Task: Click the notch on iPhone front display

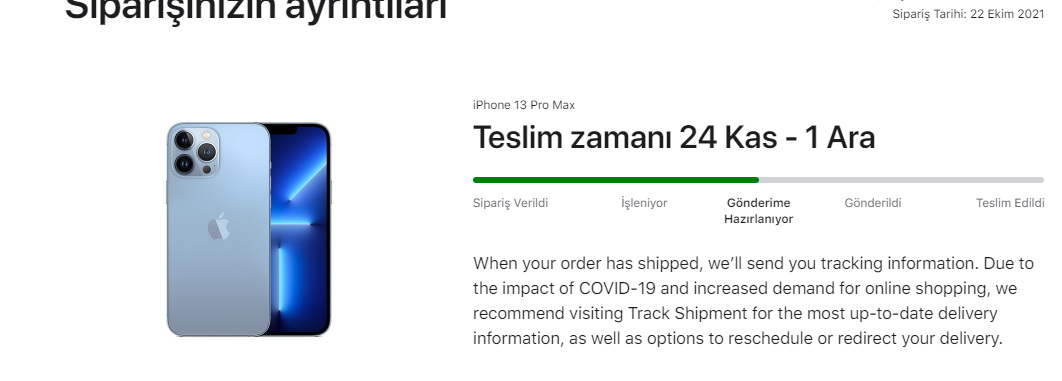Action: pyautogui.click(x=284, y=129)
